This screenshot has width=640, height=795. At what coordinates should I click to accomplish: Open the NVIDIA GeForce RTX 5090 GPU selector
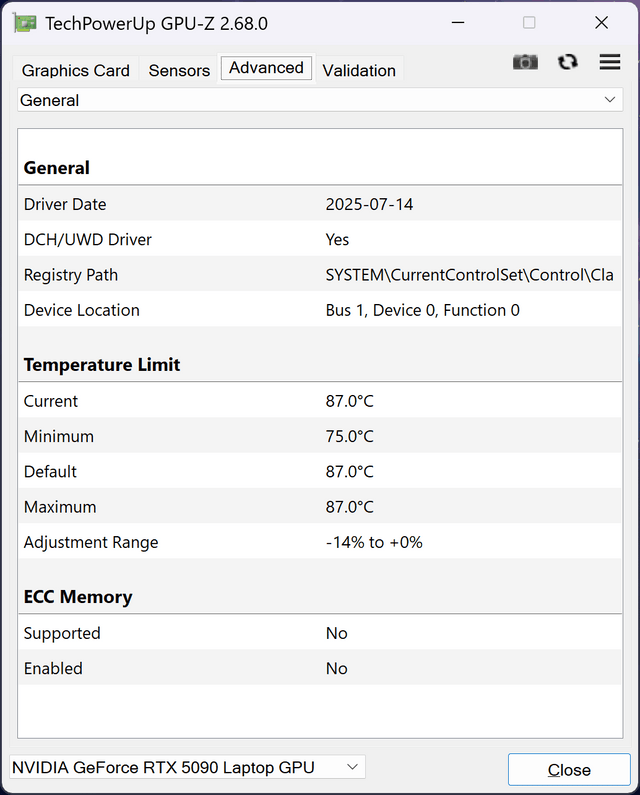coord(187,767)
